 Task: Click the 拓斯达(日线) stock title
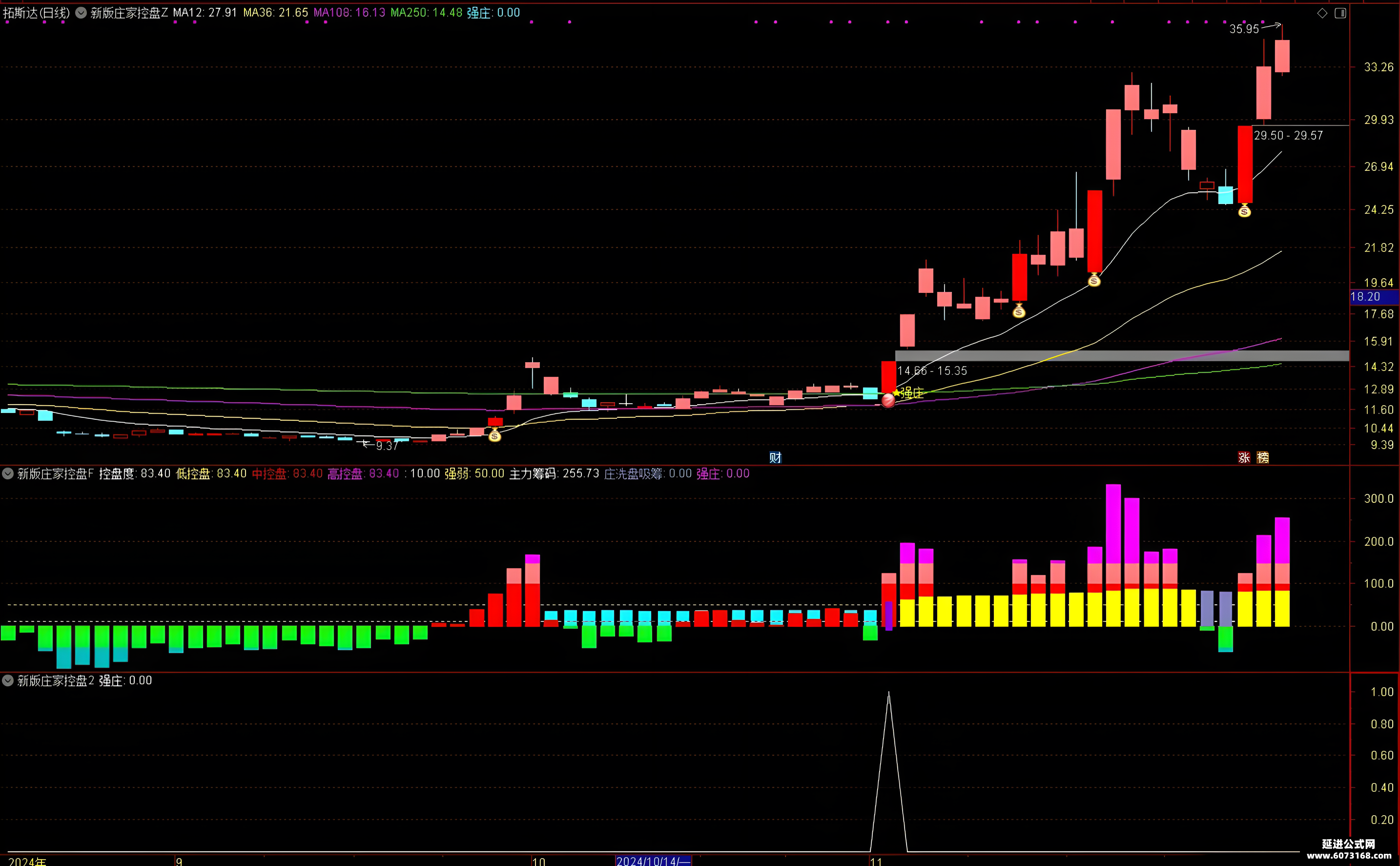click(x=37, y=13)
